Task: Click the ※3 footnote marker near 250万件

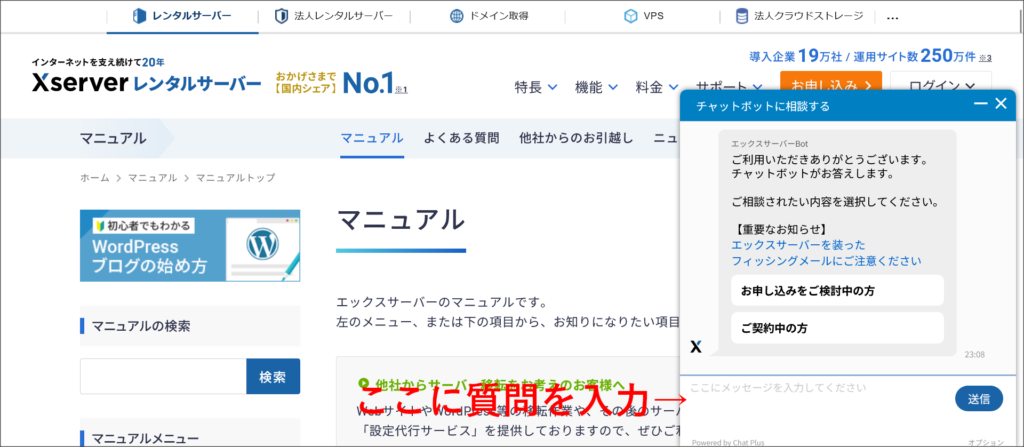Action: (x=985, y=58)
